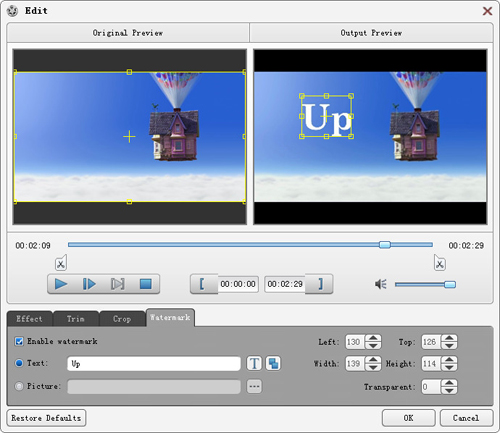Click the Restore Defaults button

pos(46,418)
